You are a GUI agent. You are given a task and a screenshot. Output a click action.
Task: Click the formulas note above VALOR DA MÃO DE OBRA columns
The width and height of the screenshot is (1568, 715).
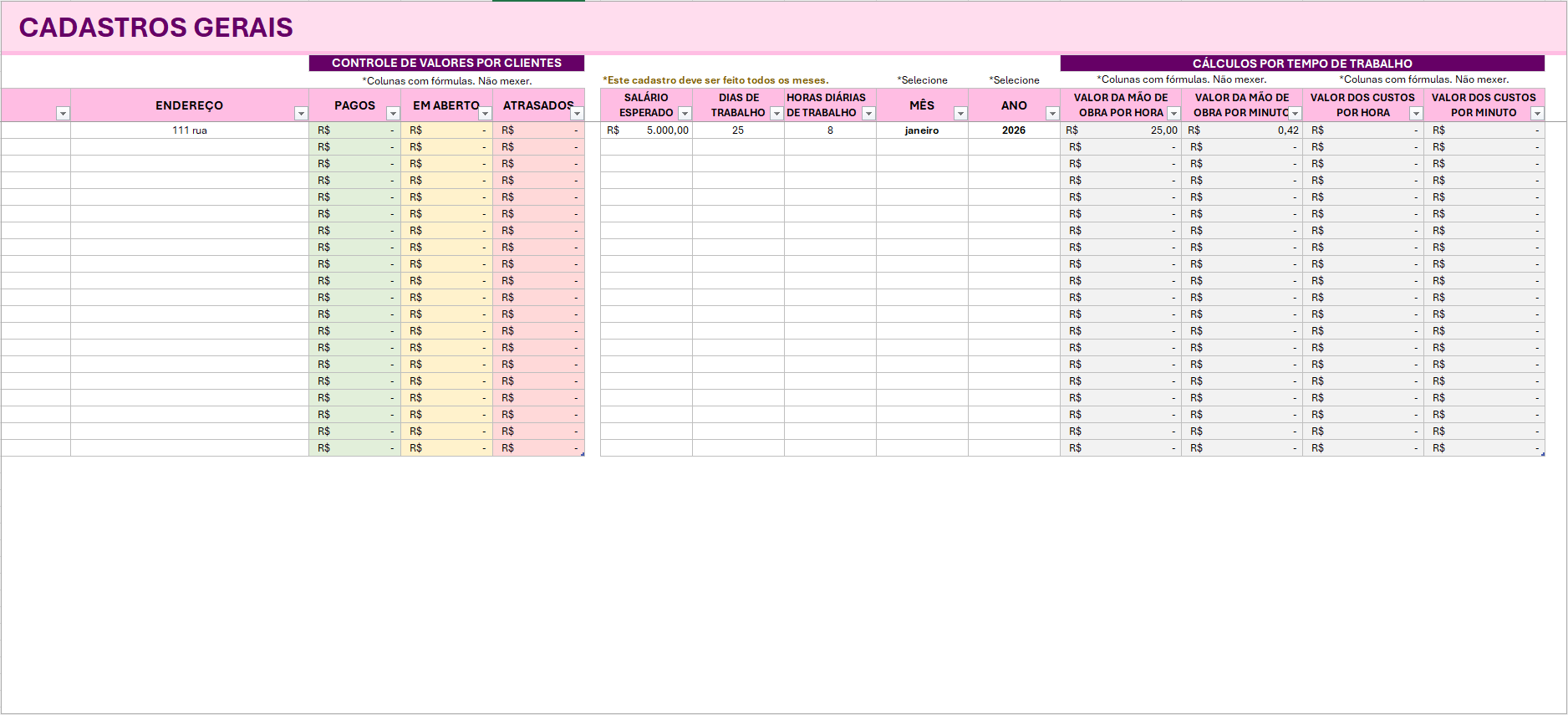tap(1182, 79)
